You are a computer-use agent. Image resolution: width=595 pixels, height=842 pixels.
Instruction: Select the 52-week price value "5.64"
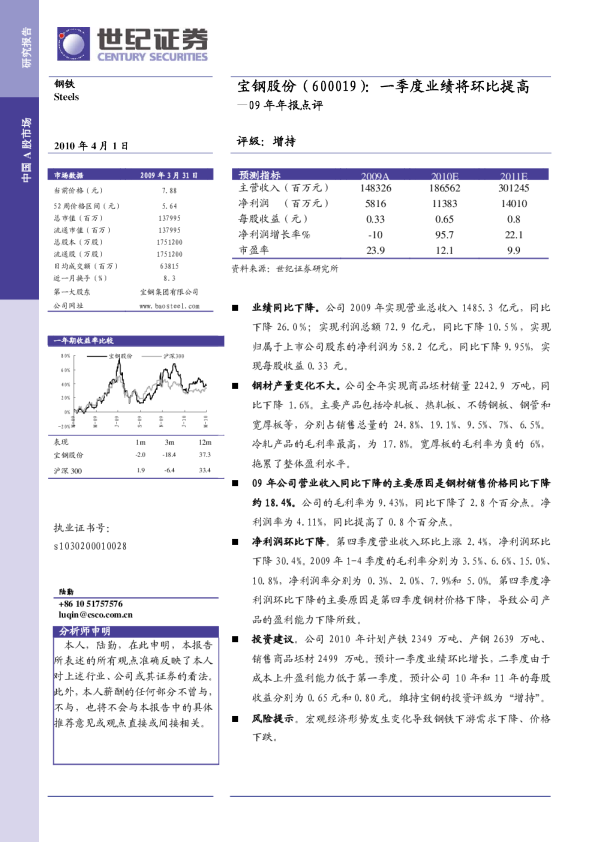[x=169, y=206]
